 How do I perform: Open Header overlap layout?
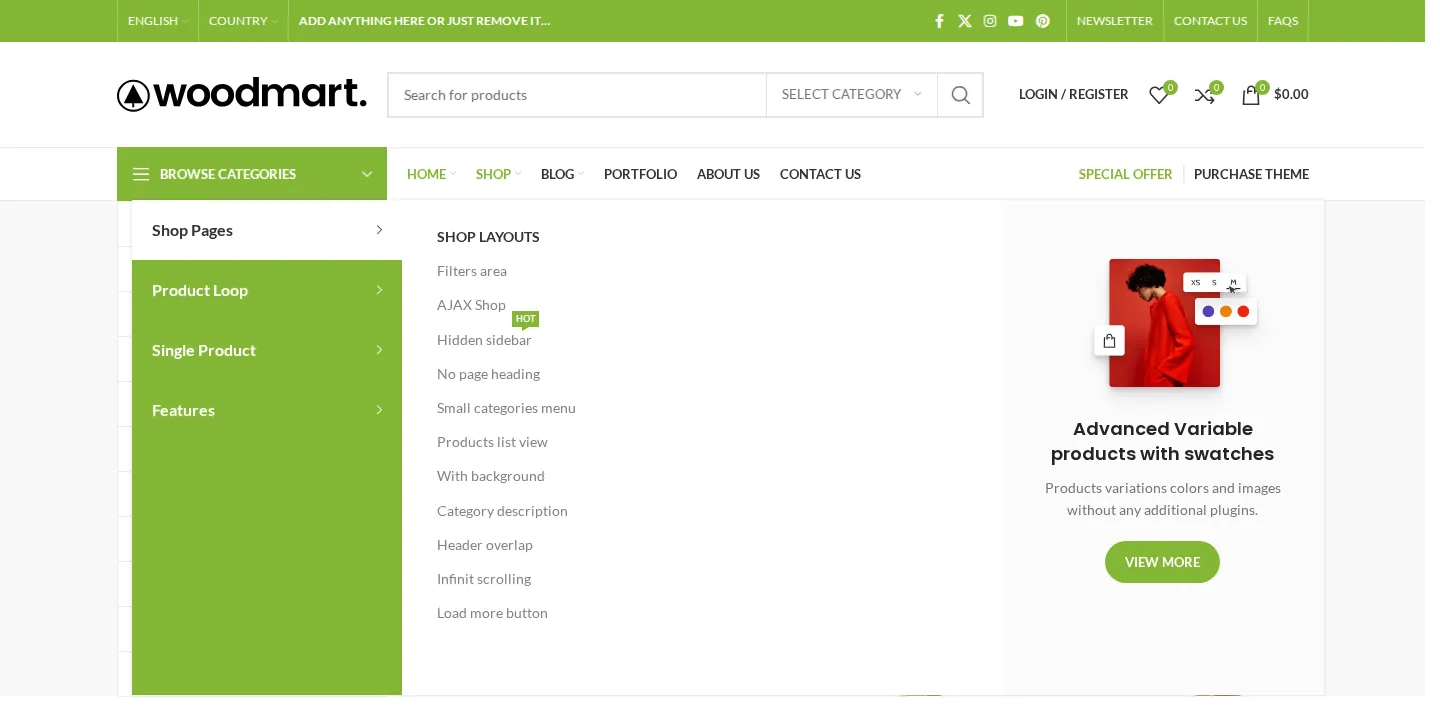[x=485, y=545]
